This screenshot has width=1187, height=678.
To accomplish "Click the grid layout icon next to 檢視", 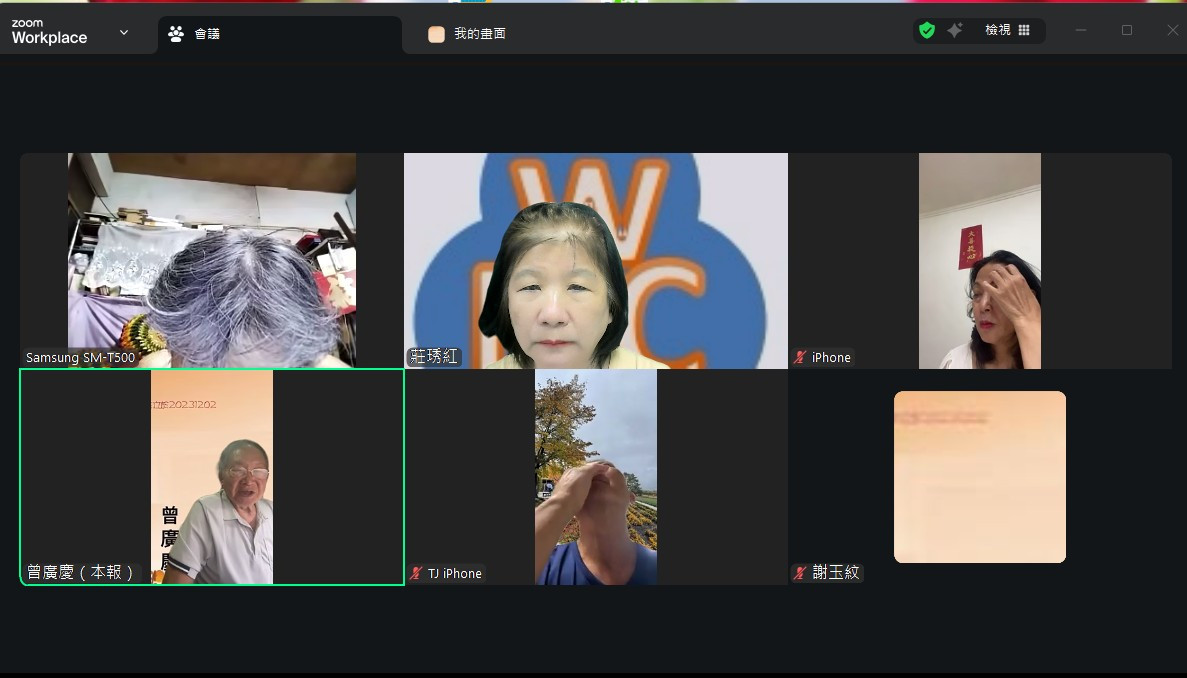I will click(1024, 31).
